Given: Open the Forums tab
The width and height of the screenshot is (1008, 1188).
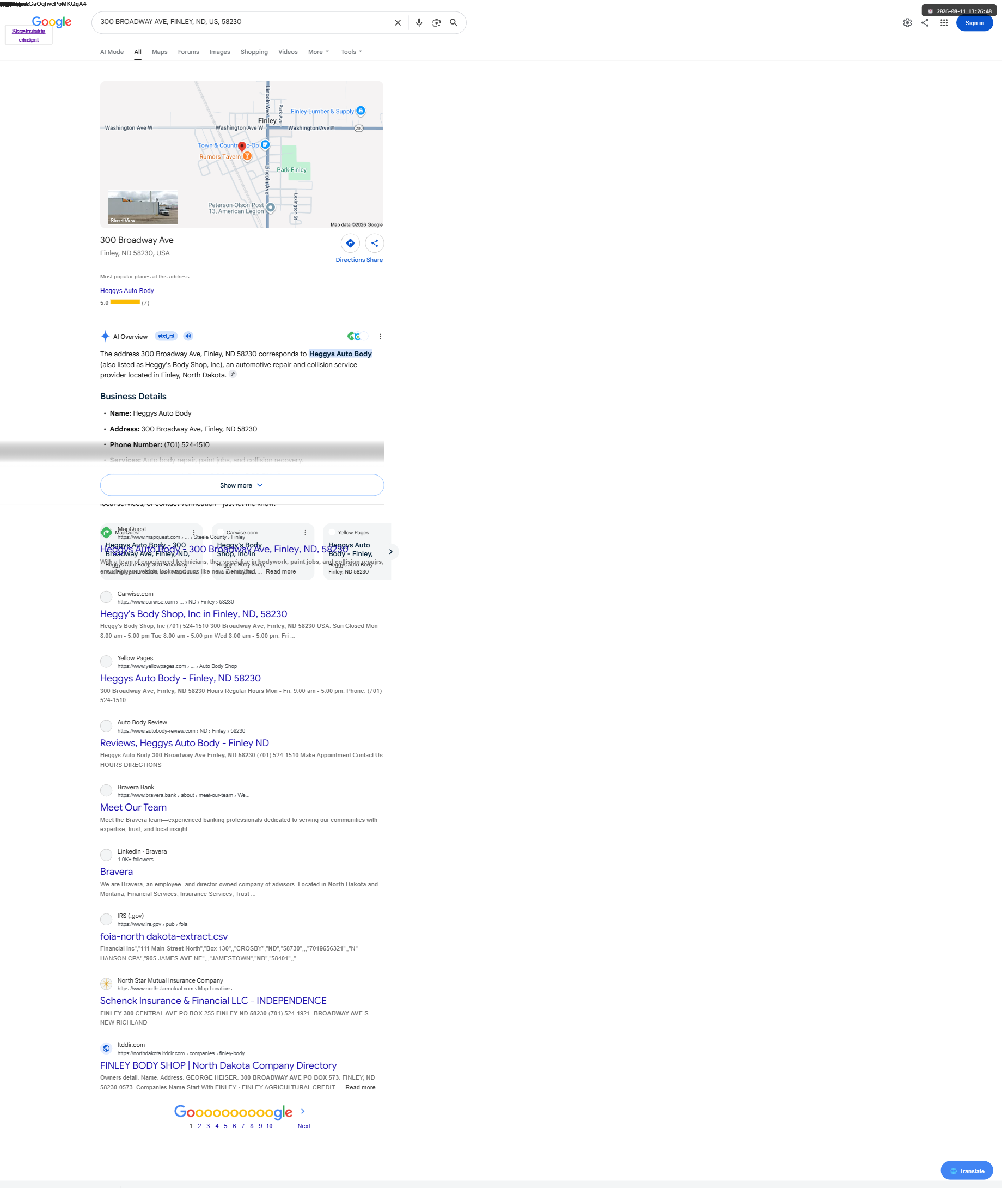Looking at the screenshot, I should pos(190,52).
